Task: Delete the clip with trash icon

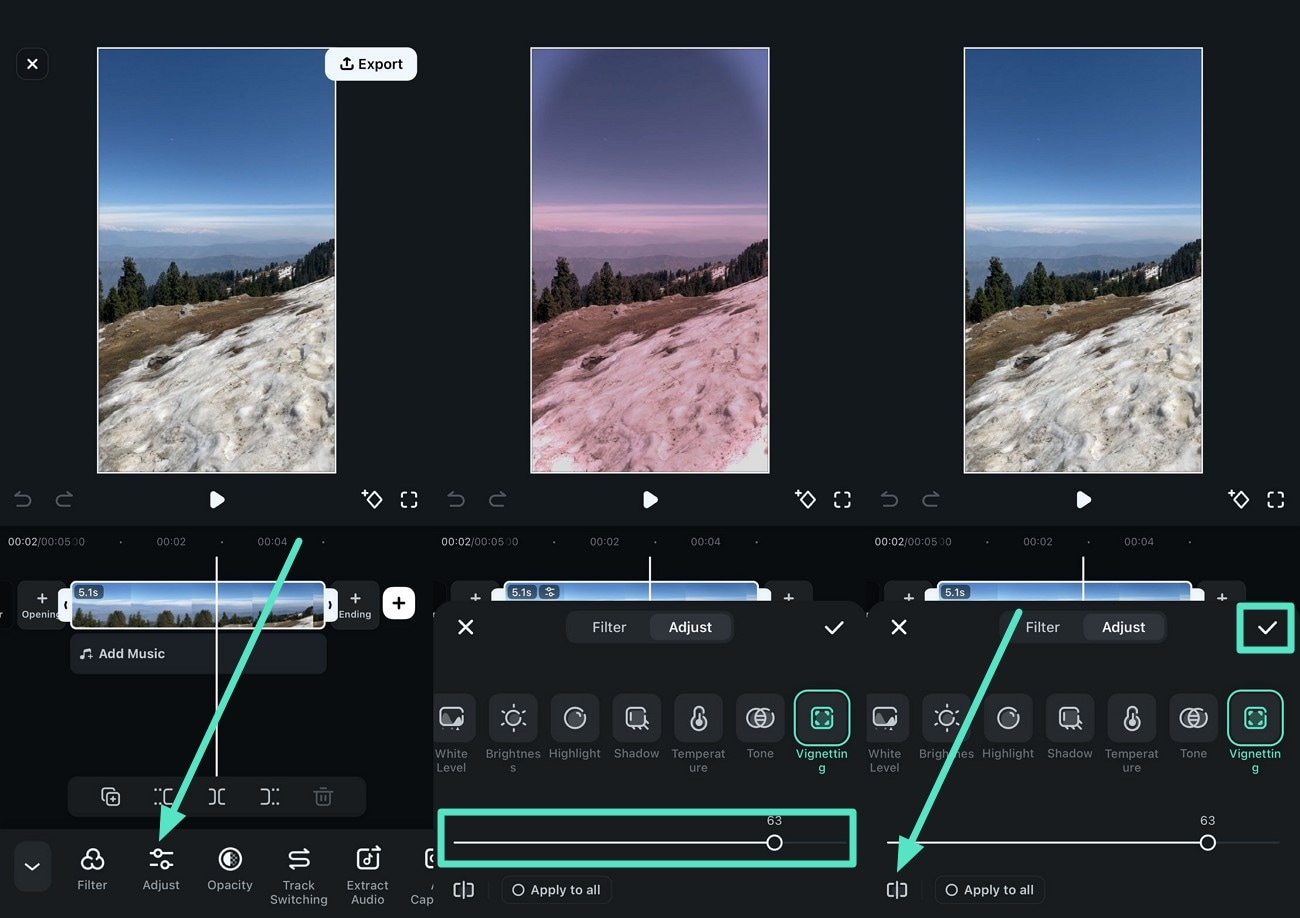Action: tap(323, 797)
